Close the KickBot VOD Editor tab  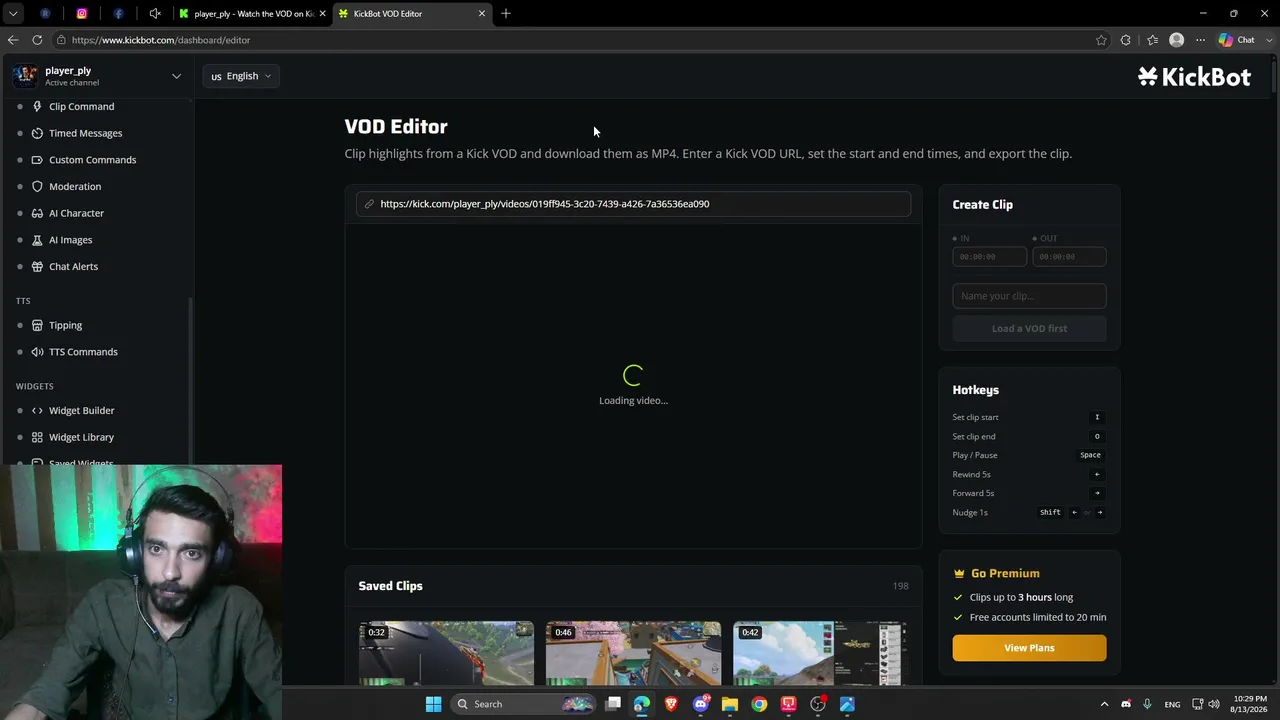[482, 14]
